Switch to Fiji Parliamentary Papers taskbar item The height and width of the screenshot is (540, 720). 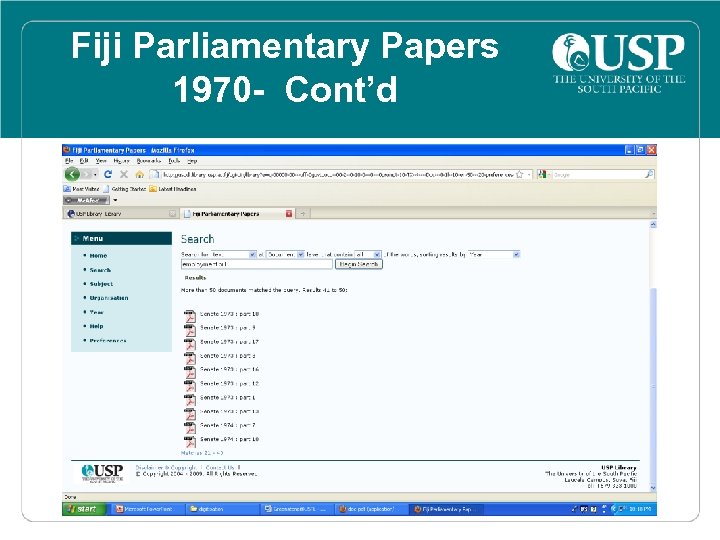[445, 509]
